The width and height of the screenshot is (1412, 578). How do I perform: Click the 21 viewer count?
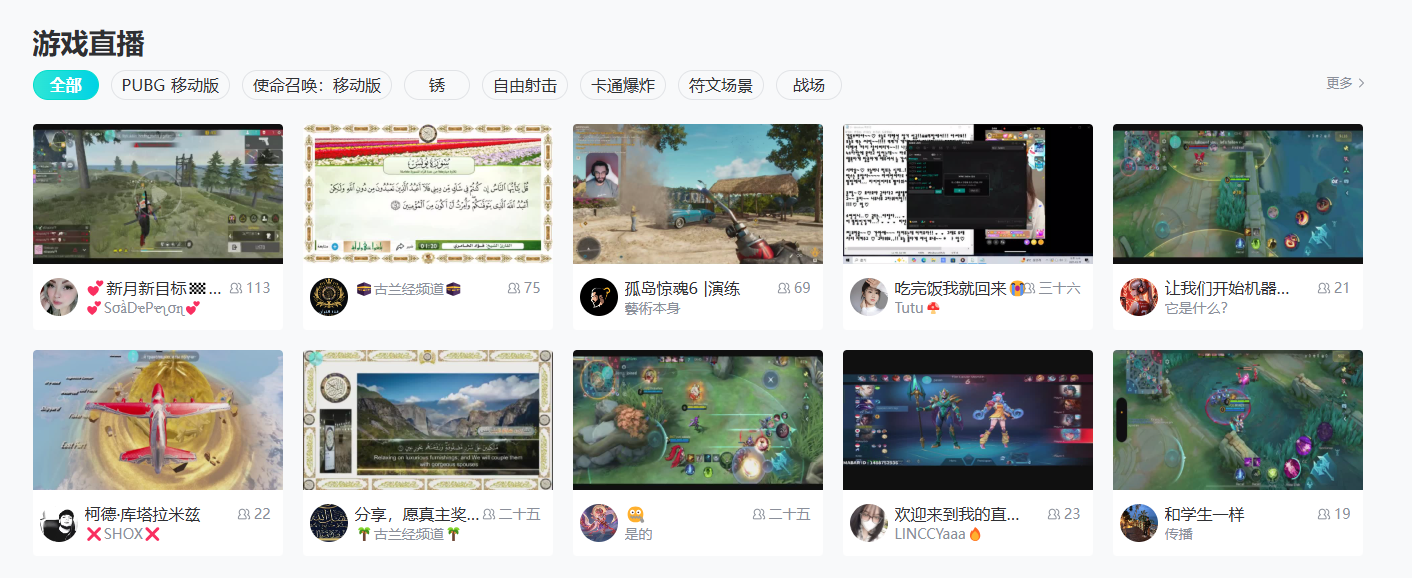point(1334,288)
